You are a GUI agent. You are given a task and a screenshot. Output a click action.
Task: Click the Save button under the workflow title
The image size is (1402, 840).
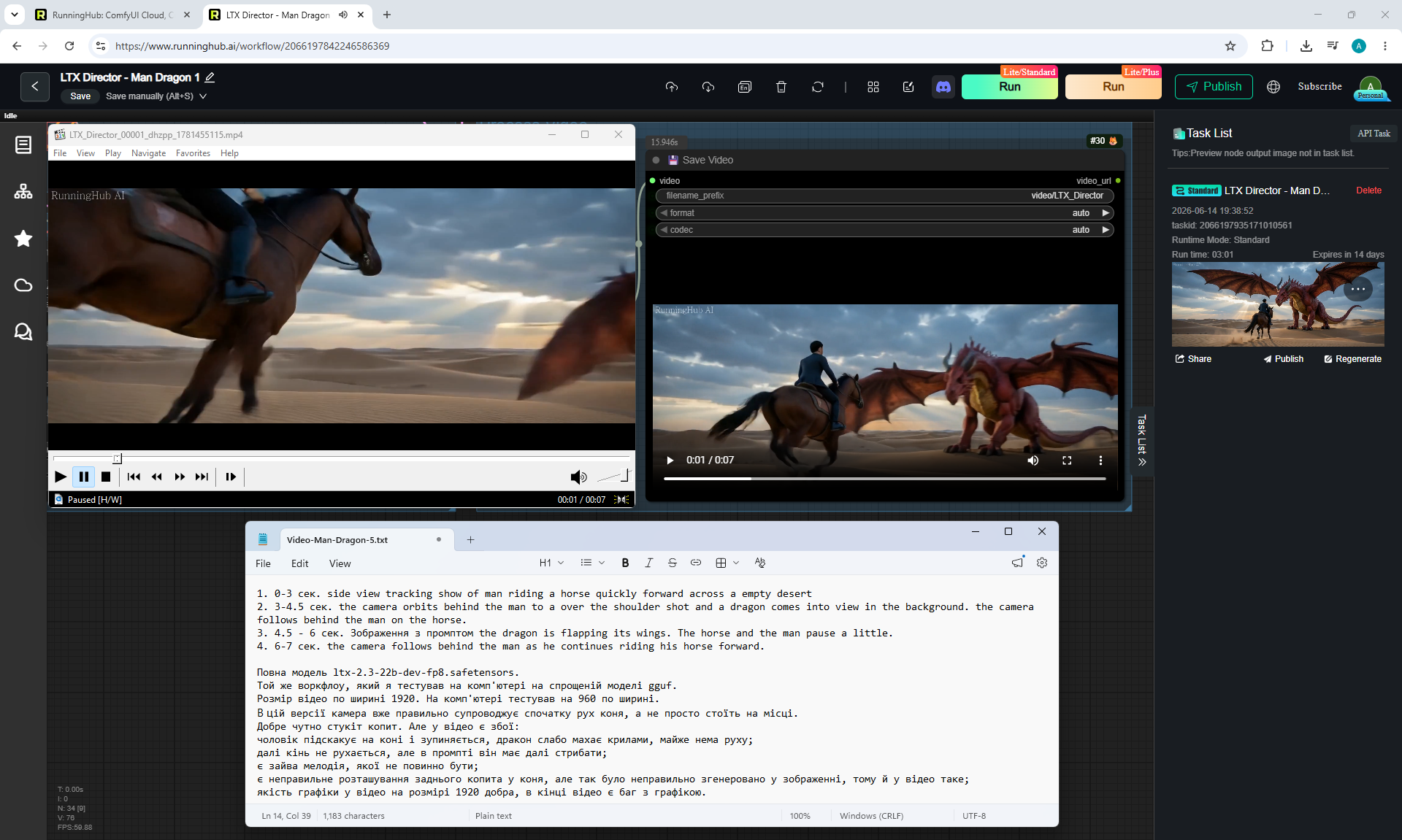point(80,96)
